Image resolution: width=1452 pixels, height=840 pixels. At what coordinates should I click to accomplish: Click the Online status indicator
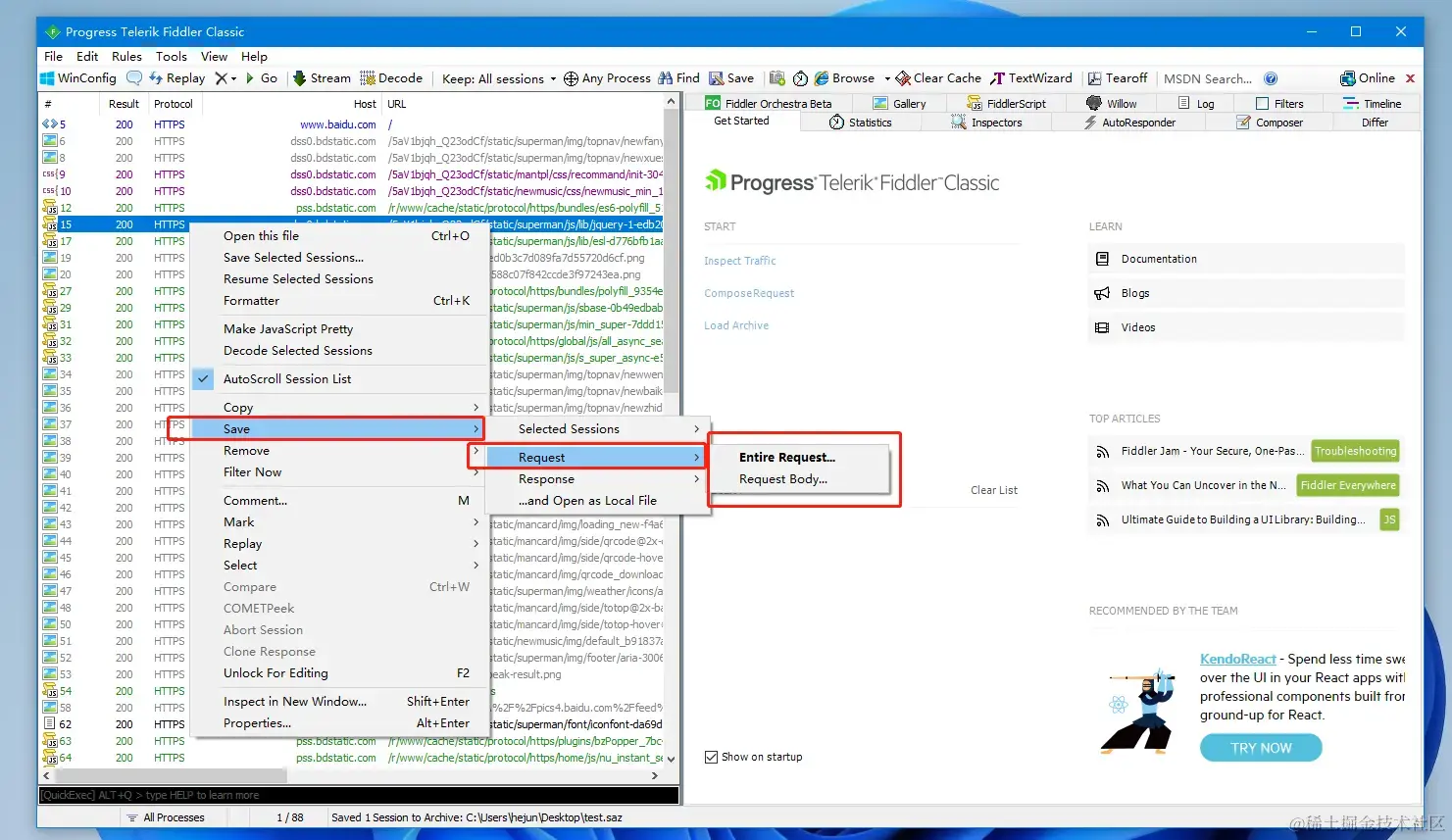(x=1368, y=78)
